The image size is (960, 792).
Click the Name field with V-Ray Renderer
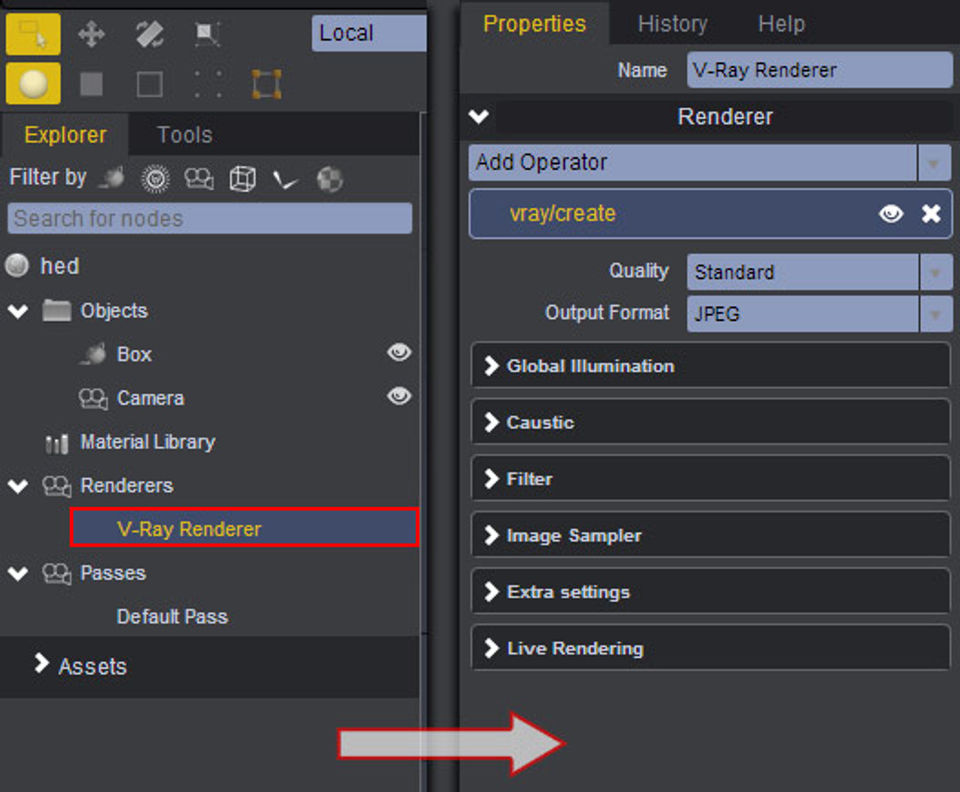click(820, 70)
